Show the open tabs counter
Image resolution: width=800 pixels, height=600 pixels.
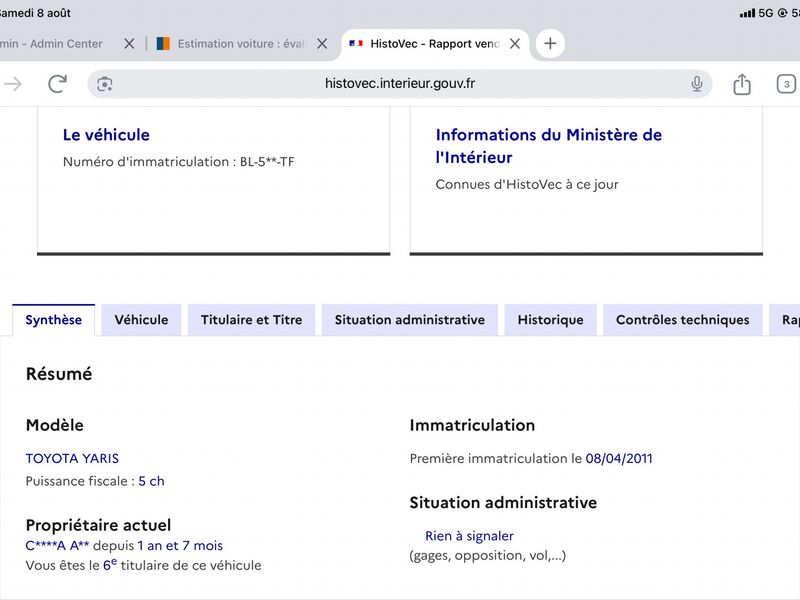(786, 84)
